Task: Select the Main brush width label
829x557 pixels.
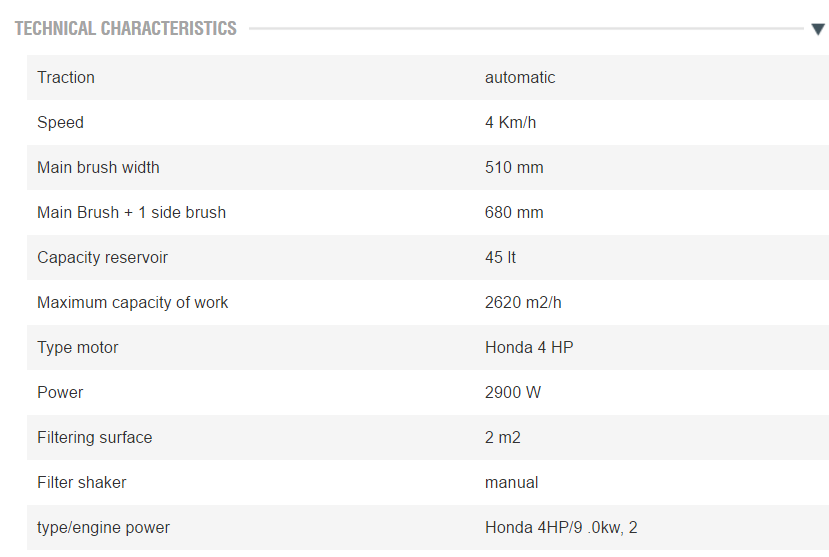Action: pos(98,168)
